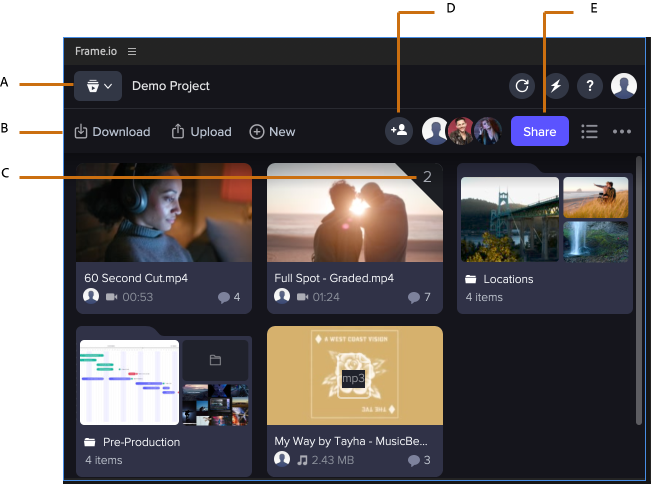Select the third collaborator avatar in the toolbar
The height and width of the screenshot is (484, 651).
click(488, 131)
